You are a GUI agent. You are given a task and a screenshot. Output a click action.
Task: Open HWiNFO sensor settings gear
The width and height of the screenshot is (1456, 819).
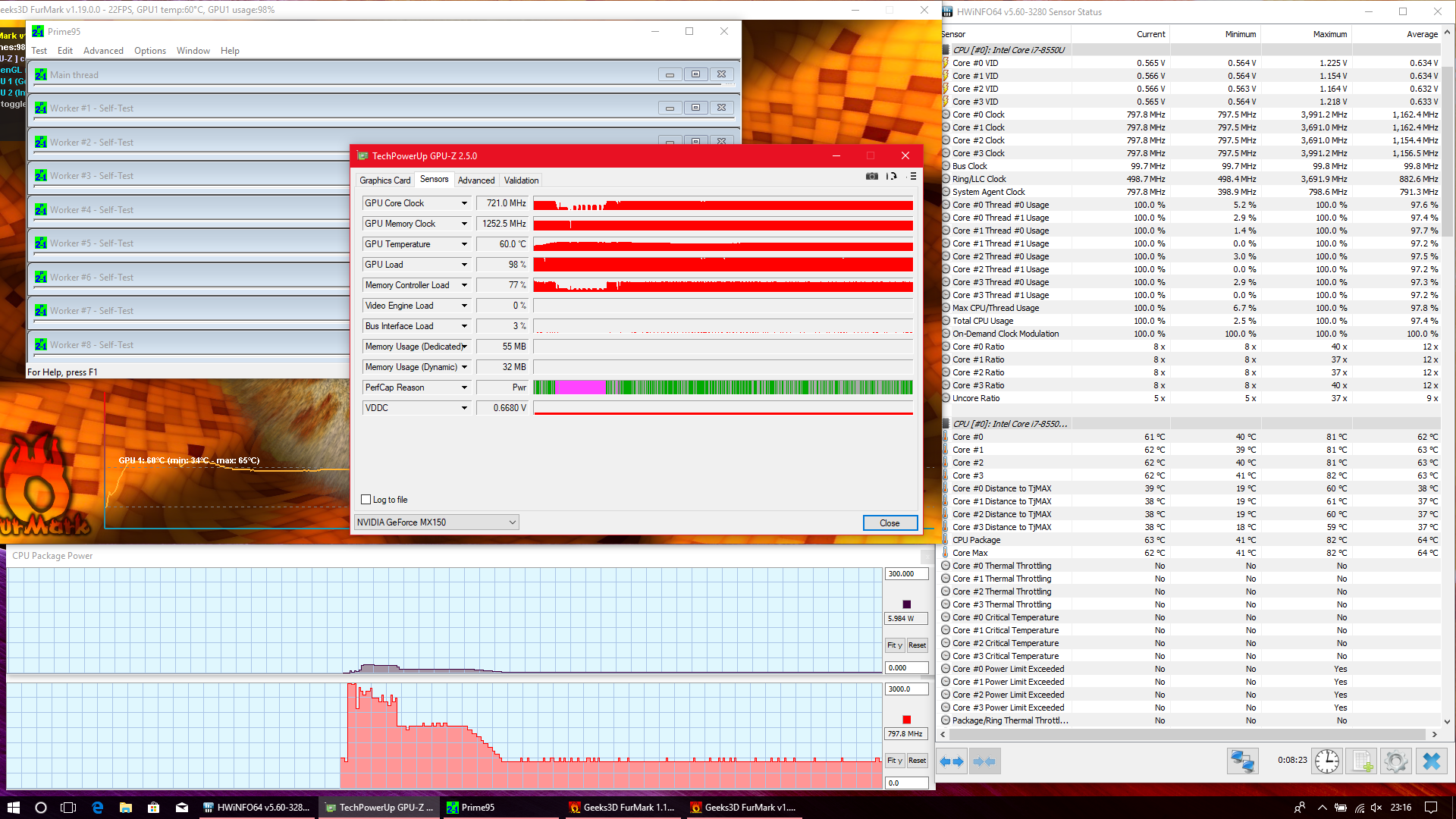(1395, 761)
